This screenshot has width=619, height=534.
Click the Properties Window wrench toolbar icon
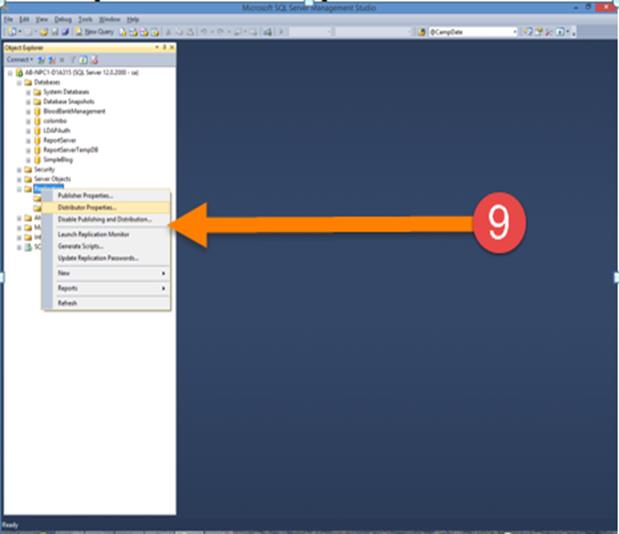549,32
